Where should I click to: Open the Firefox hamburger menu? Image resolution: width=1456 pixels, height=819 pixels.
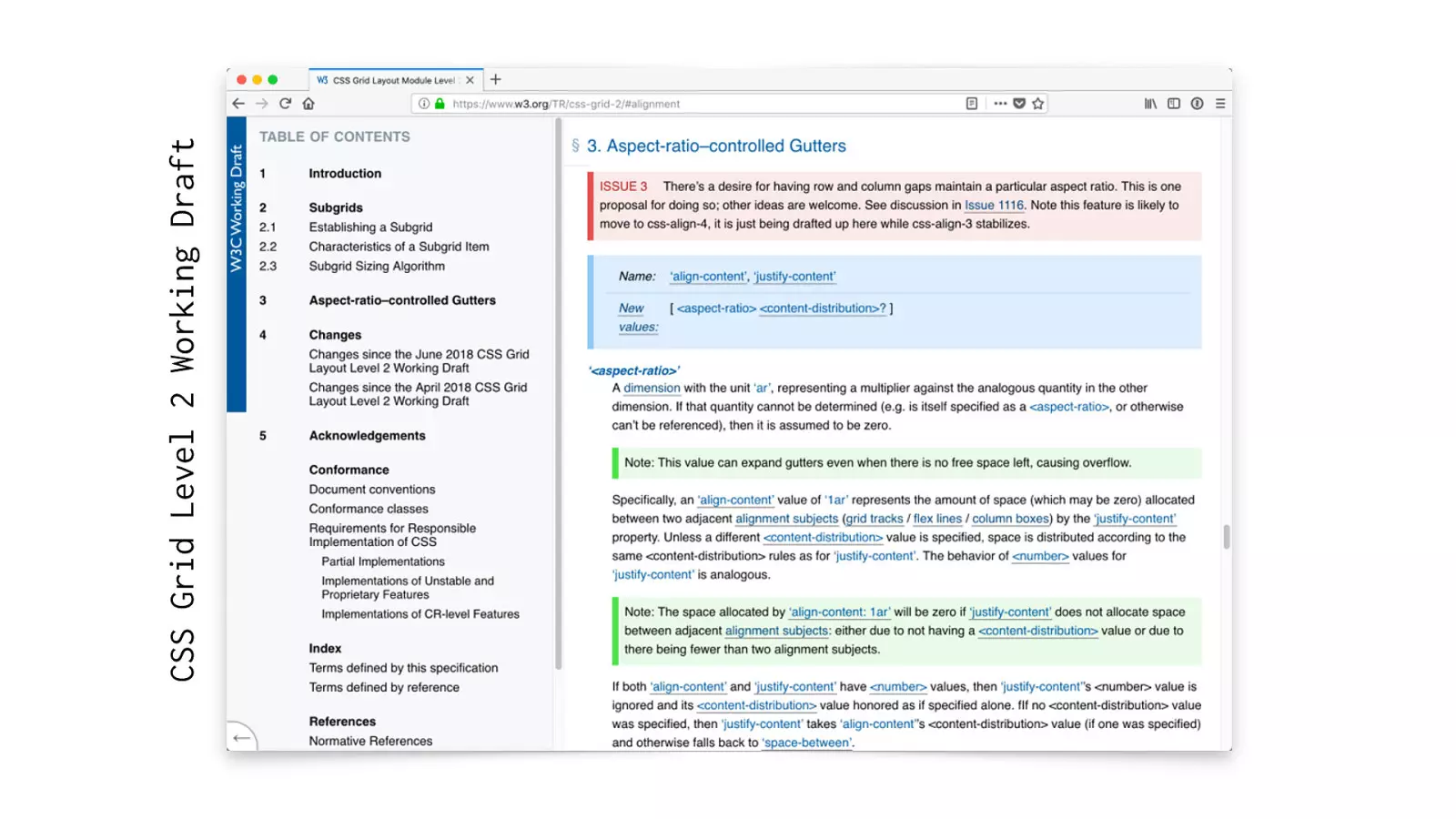1220,104
